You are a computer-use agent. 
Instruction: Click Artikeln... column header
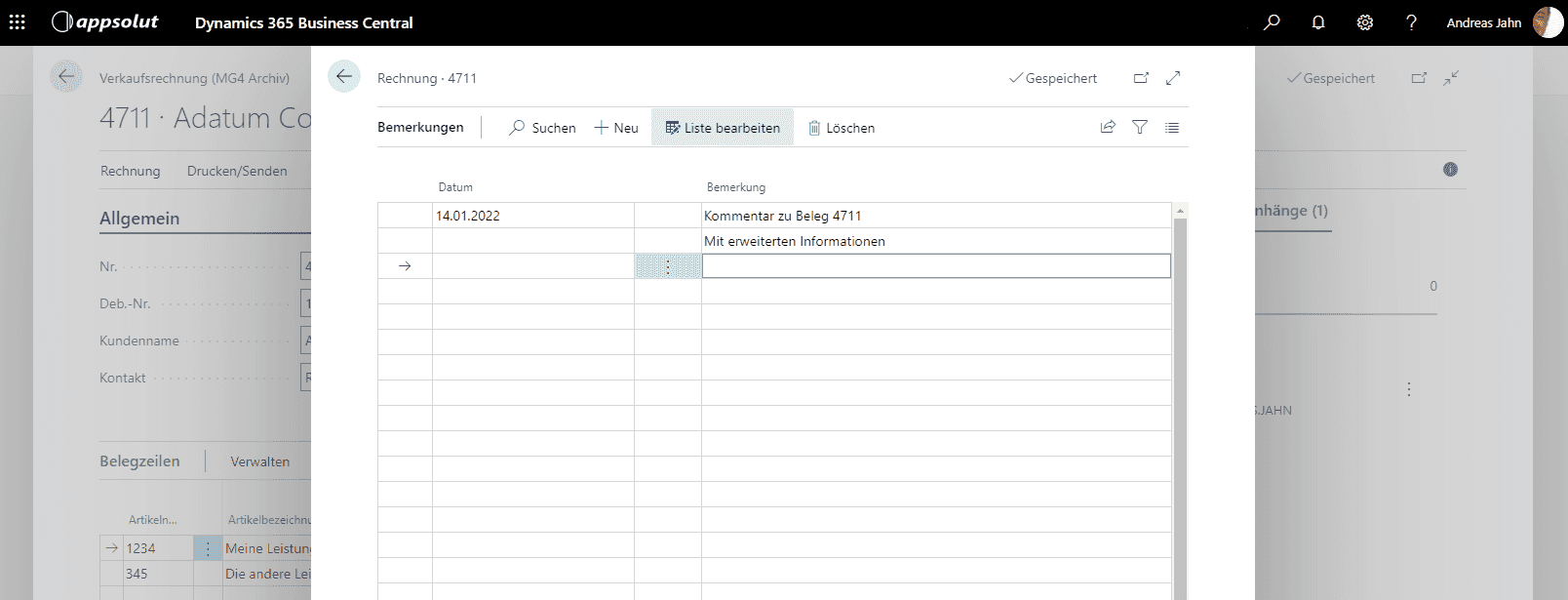(153, 520)
